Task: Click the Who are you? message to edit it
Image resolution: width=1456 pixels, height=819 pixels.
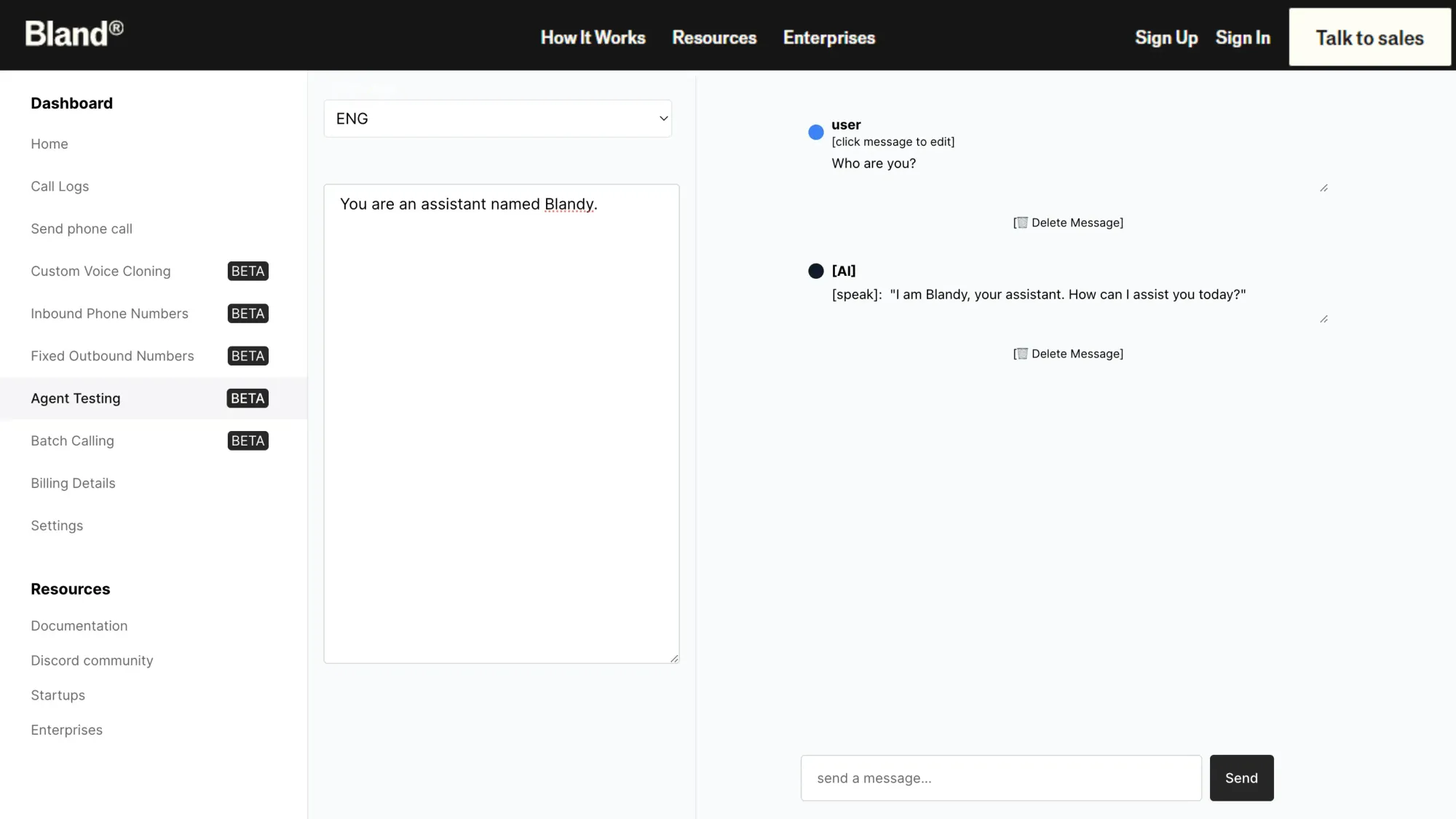Action: click(x=874, y=163)
